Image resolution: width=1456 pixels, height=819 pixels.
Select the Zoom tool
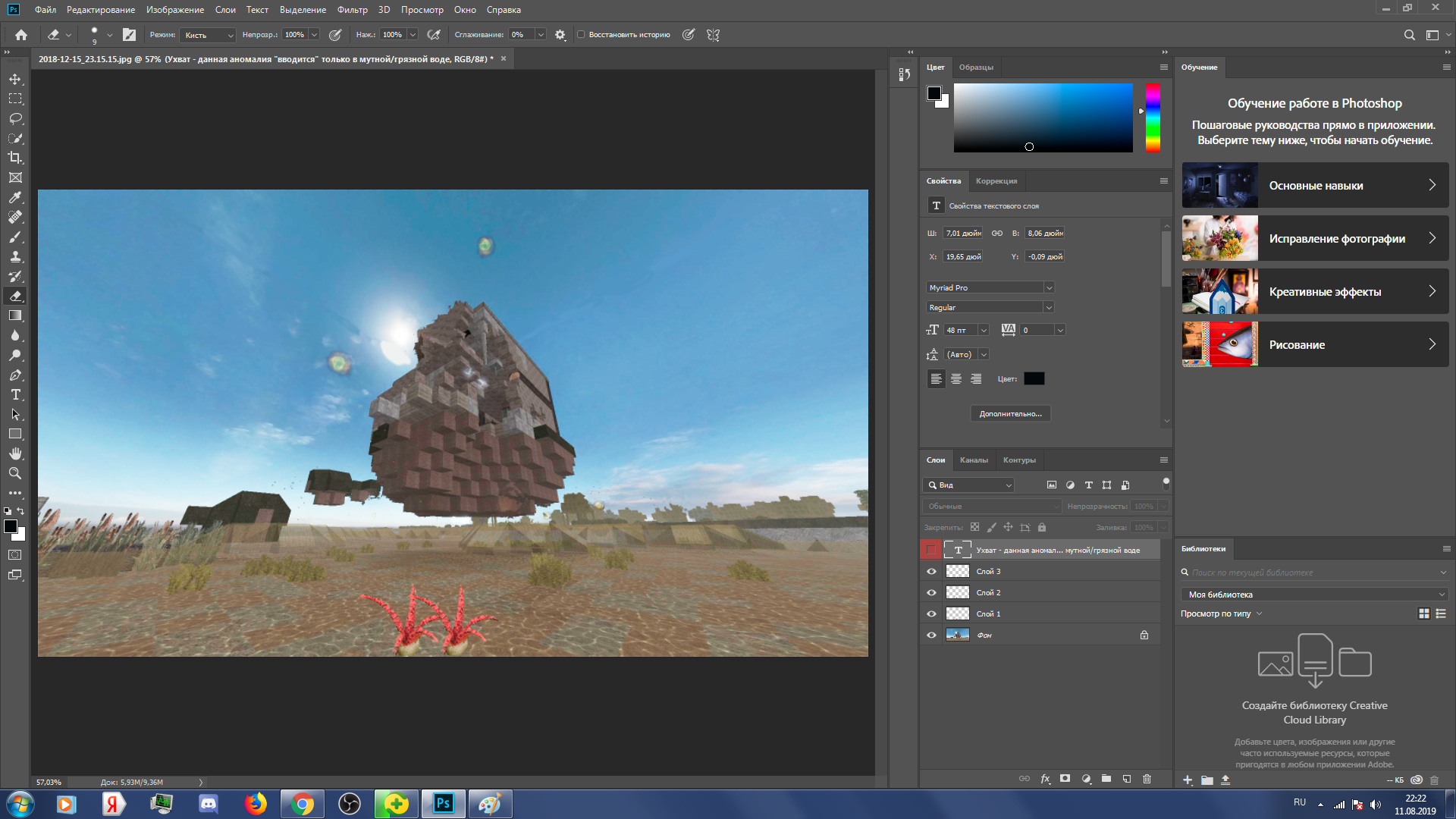[15, 473]
